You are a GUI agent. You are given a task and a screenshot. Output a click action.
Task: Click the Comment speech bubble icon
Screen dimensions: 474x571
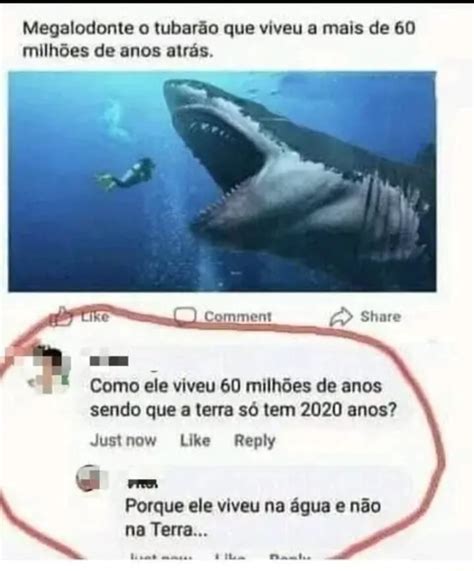pyautogui.click(x=185, y=316)
